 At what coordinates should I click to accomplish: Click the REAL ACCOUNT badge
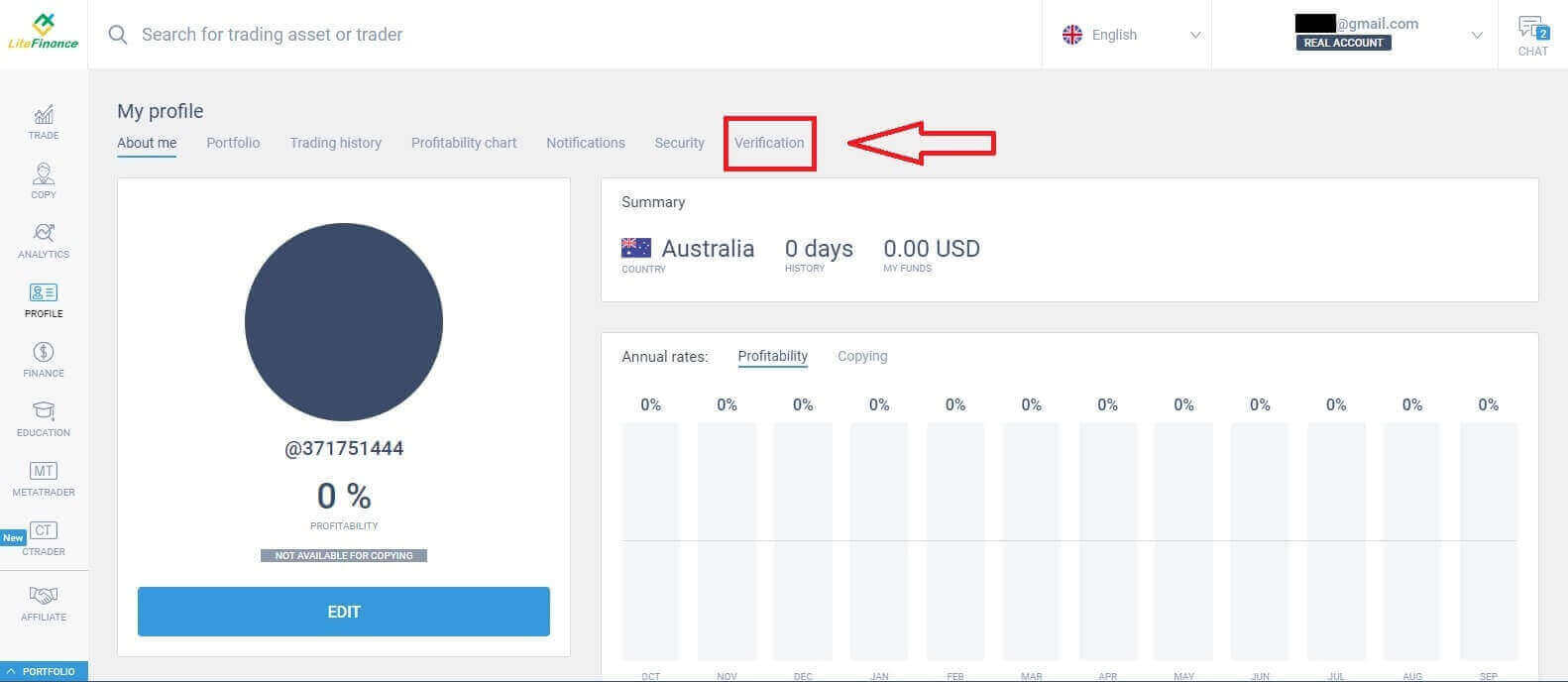coord(1343,43)
